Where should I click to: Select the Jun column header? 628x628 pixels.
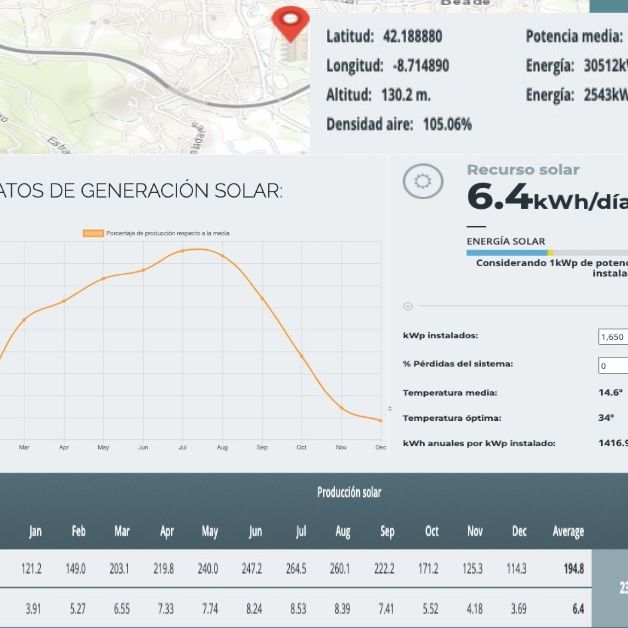click(x=255, y=531)
